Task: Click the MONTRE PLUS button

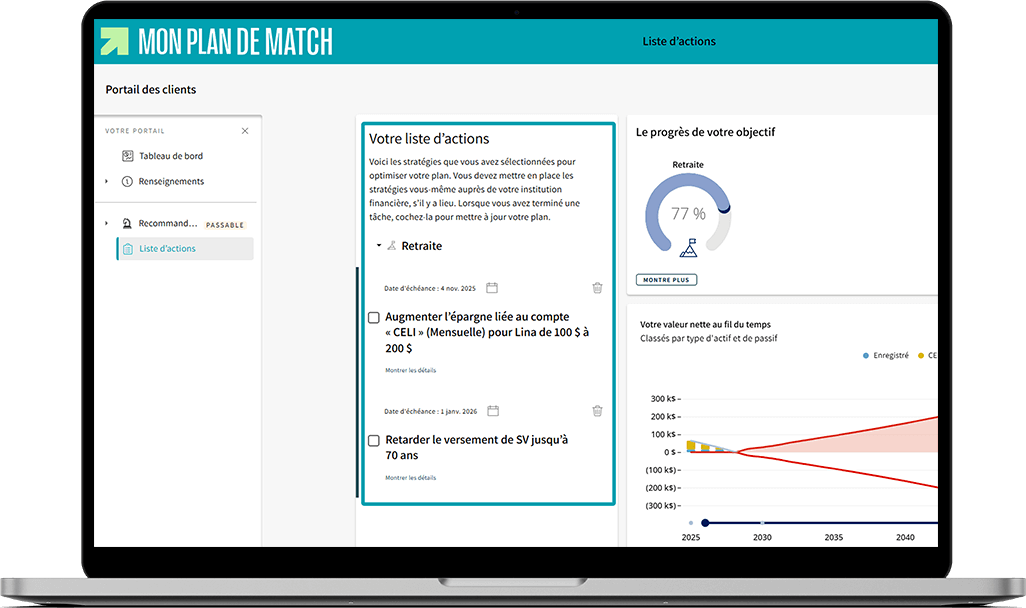Action: click(x=666, y=280)
